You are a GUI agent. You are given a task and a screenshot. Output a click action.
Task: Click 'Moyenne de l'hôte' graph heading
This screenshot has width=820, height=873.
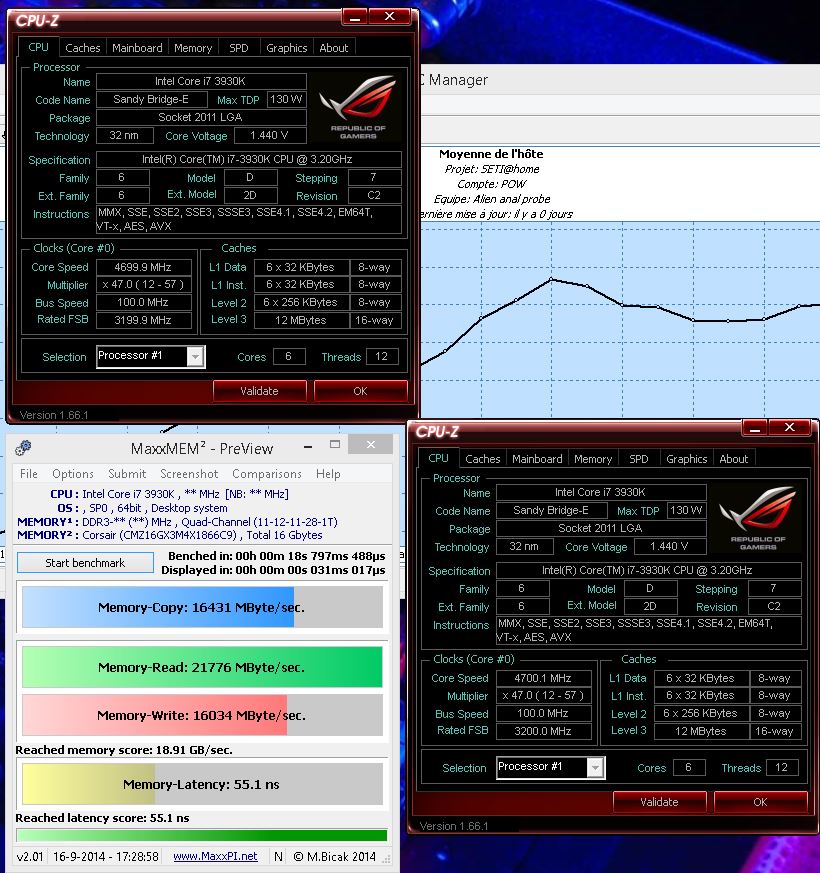[491, 154]
